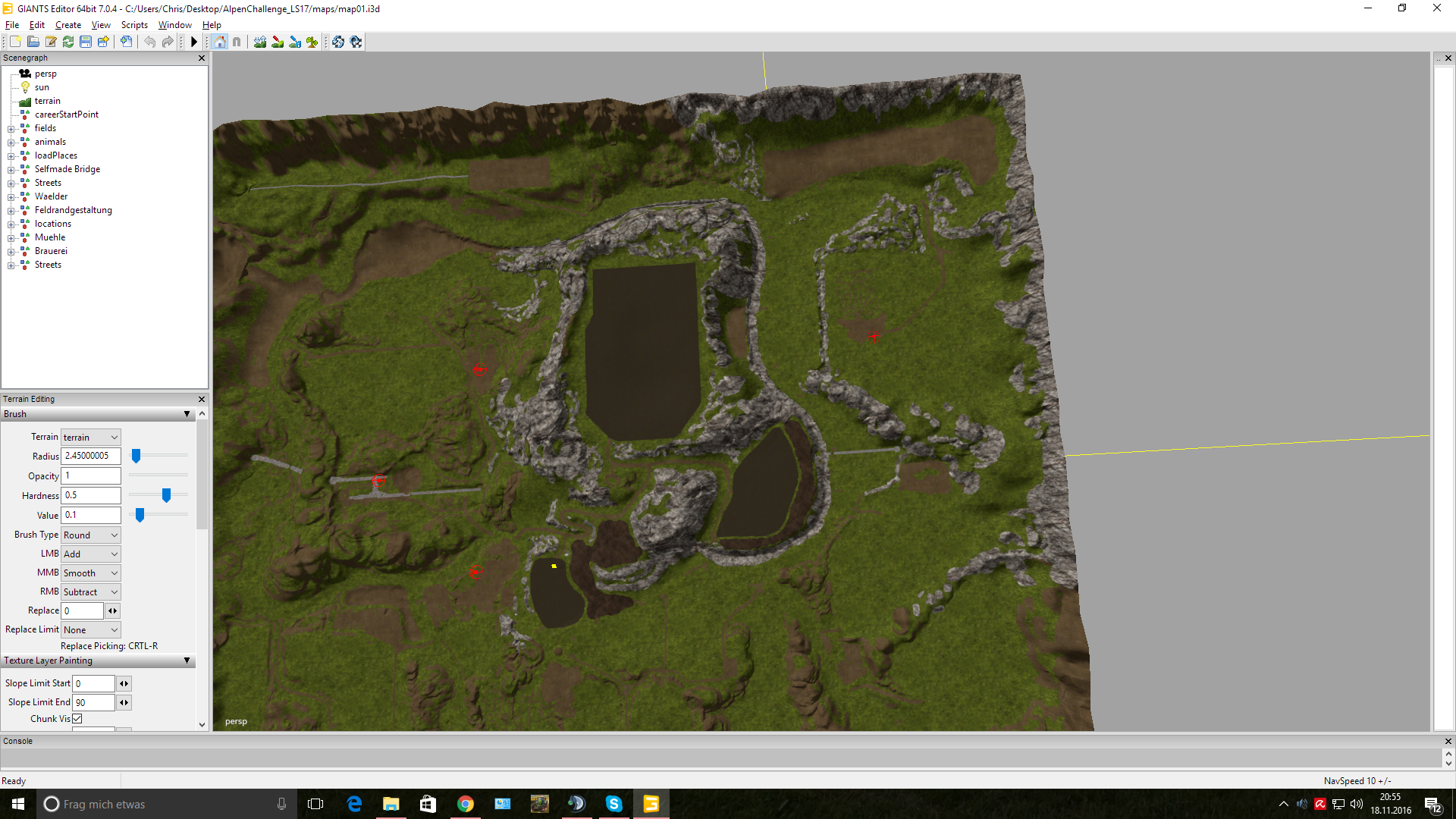Start game mode with Play arrow
The height and width of the screenshot is (819, 1456).
pos(194,42)
